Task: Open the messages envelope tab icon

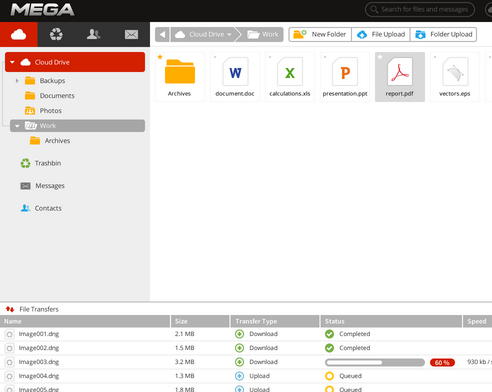Action: tap(131, 34)
